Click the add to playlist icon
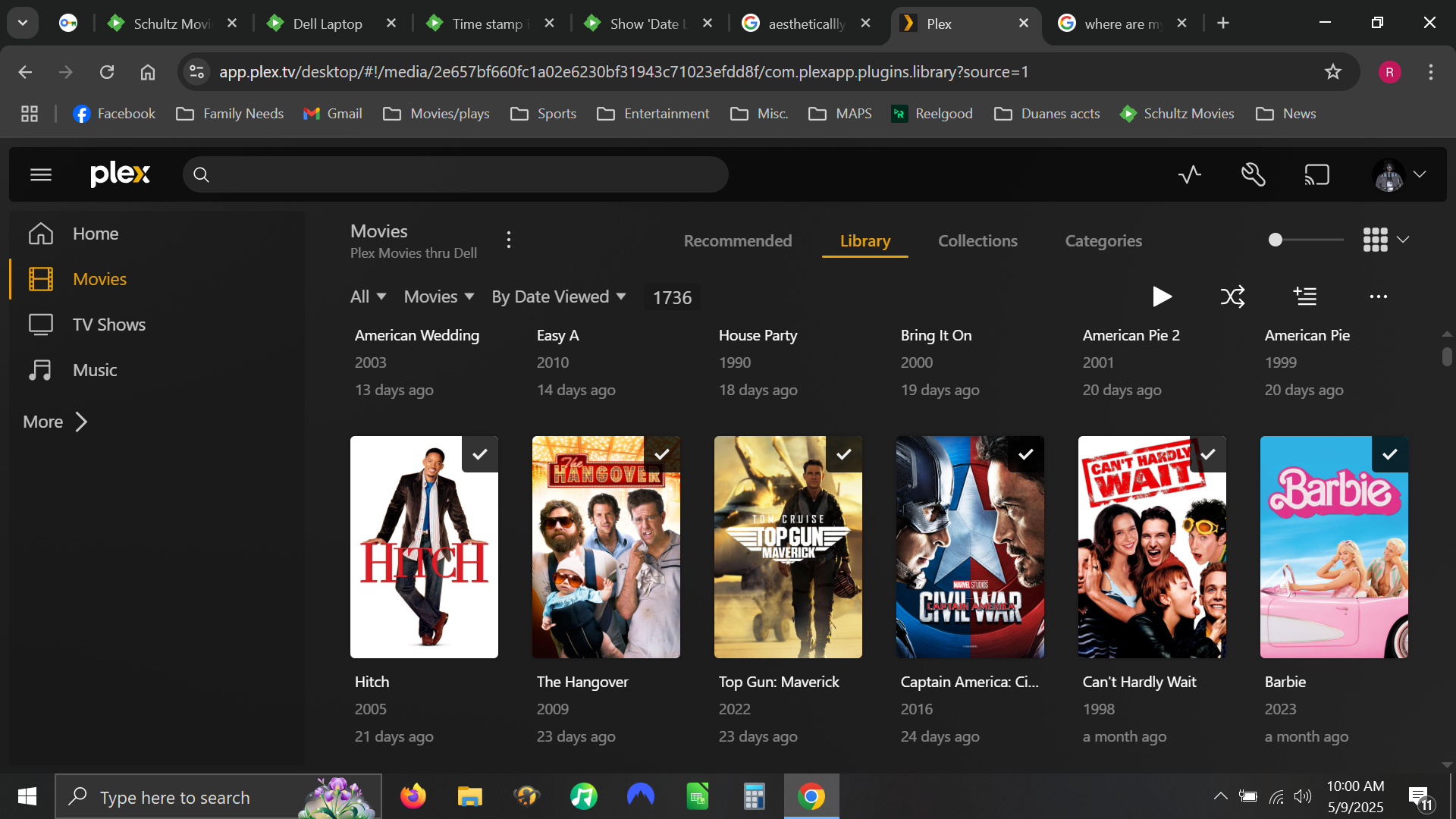 (1305, 297)
